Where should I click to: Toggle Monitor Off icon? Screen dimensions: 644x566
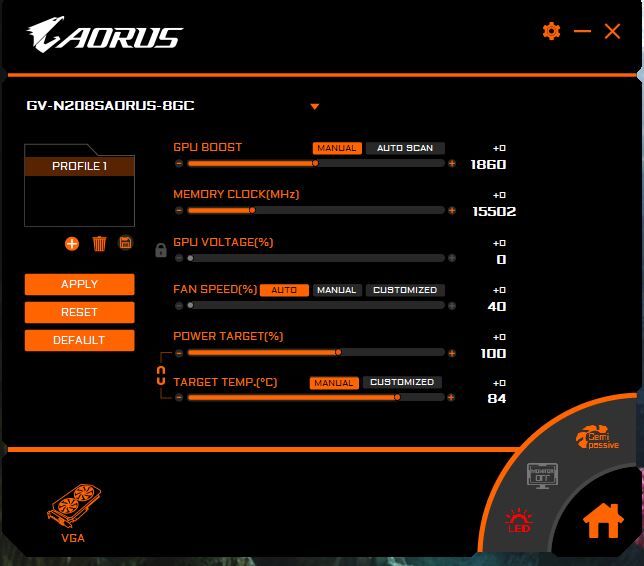pos(542,476)
